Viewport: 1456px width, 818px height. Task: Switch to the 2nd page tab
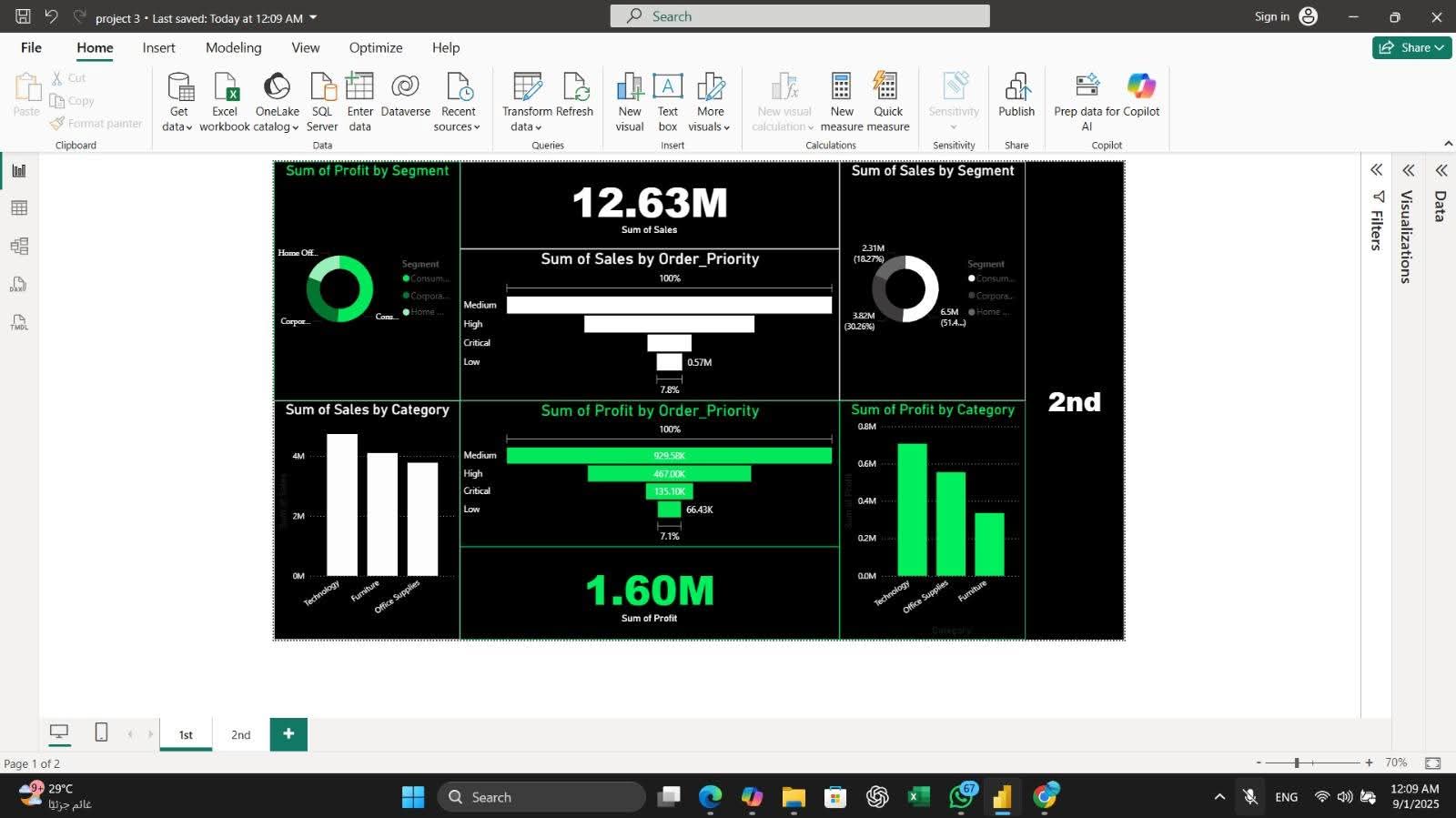[240, 734]
